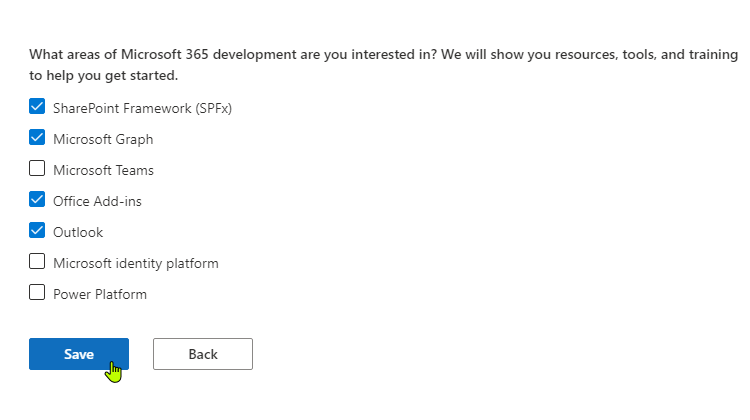Tick the Microsoft identity platform checkbox
The image size is (750, 420).
37,262
